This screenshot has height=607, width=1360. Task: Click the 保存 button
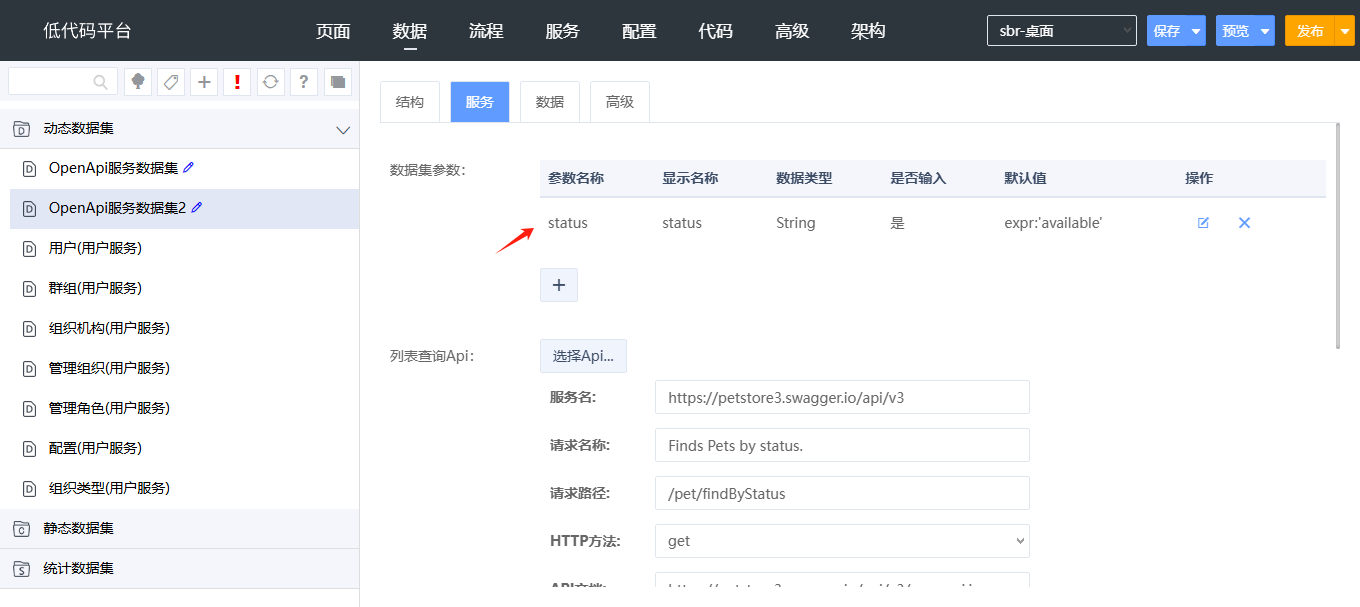point(1167,31)
